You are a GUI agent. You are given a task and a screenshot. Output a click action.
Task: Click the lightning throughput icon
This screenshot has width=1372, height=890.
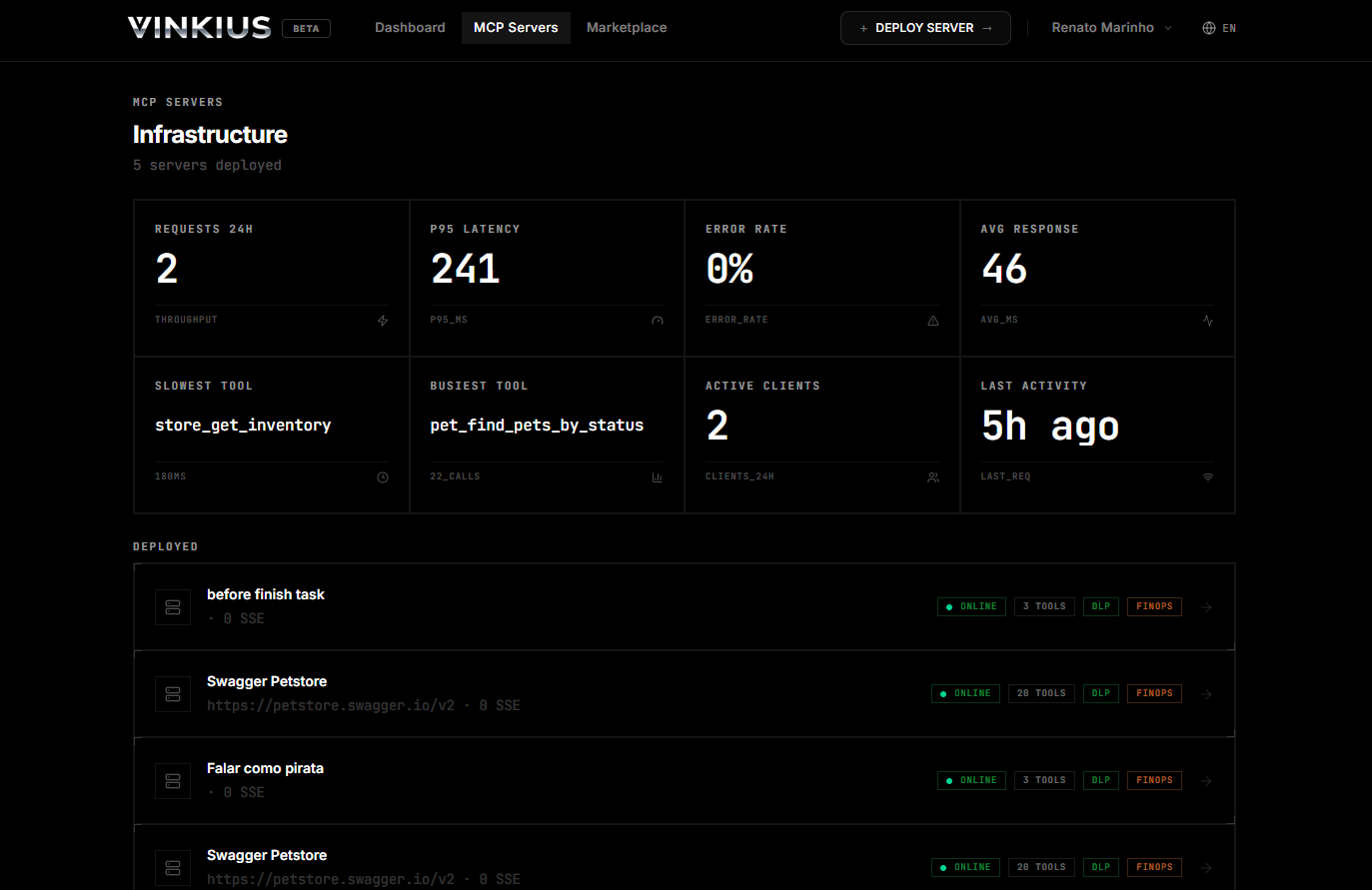tap(383, 321)
